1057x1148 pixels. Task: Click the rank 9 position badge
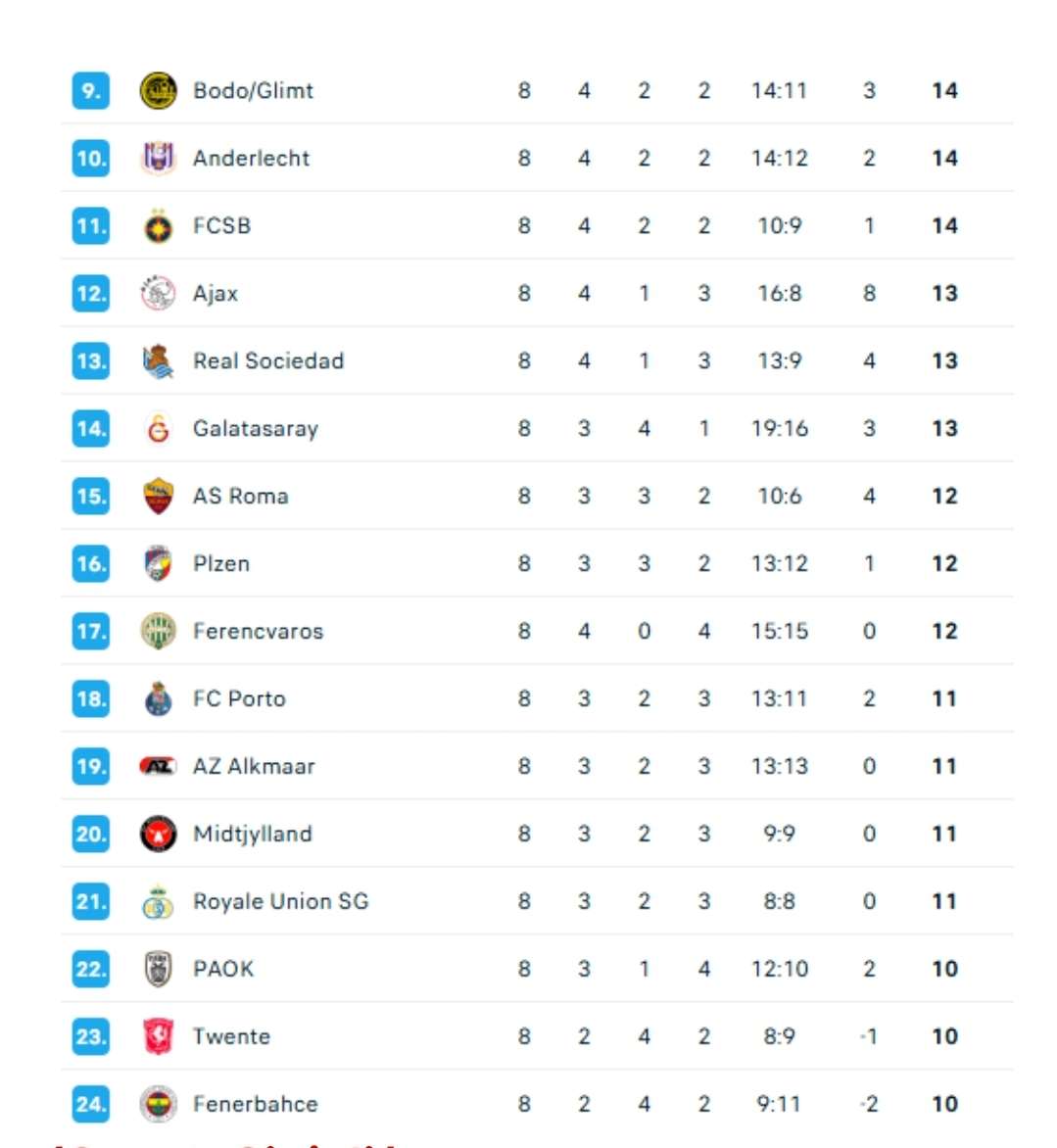coord(91,91)
